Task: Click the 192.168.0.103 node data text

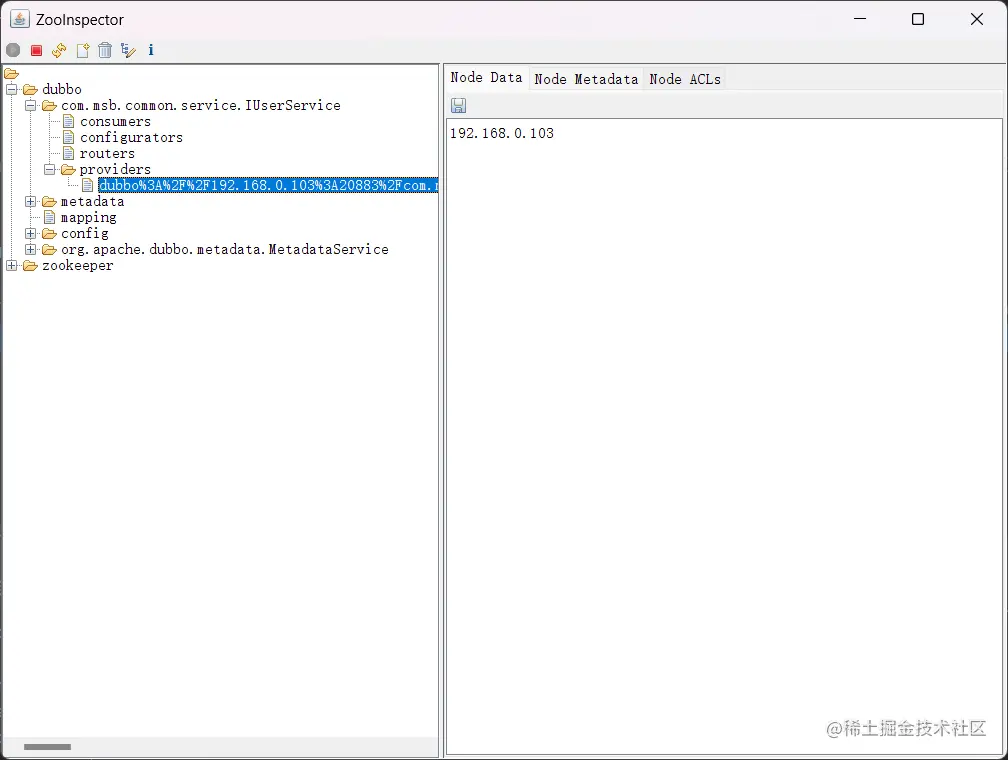Action: pos(502,133)
